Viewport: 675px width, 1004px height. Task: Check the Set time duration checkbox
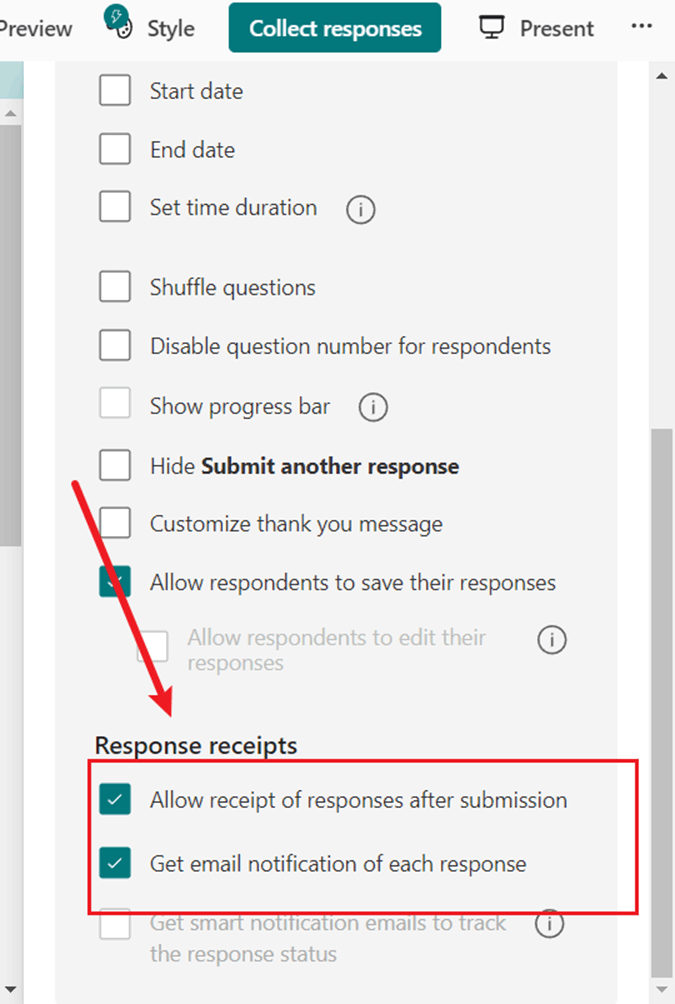[115, 206]
